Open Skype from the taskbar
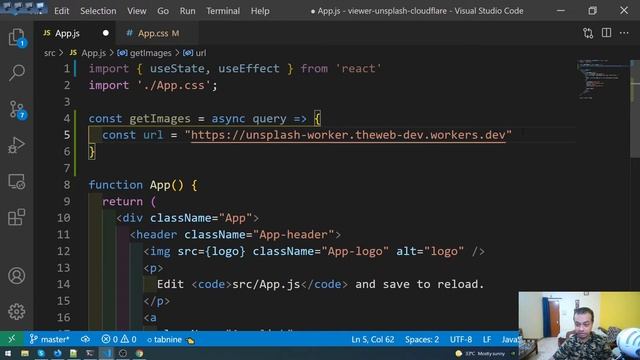 point(41,353)
